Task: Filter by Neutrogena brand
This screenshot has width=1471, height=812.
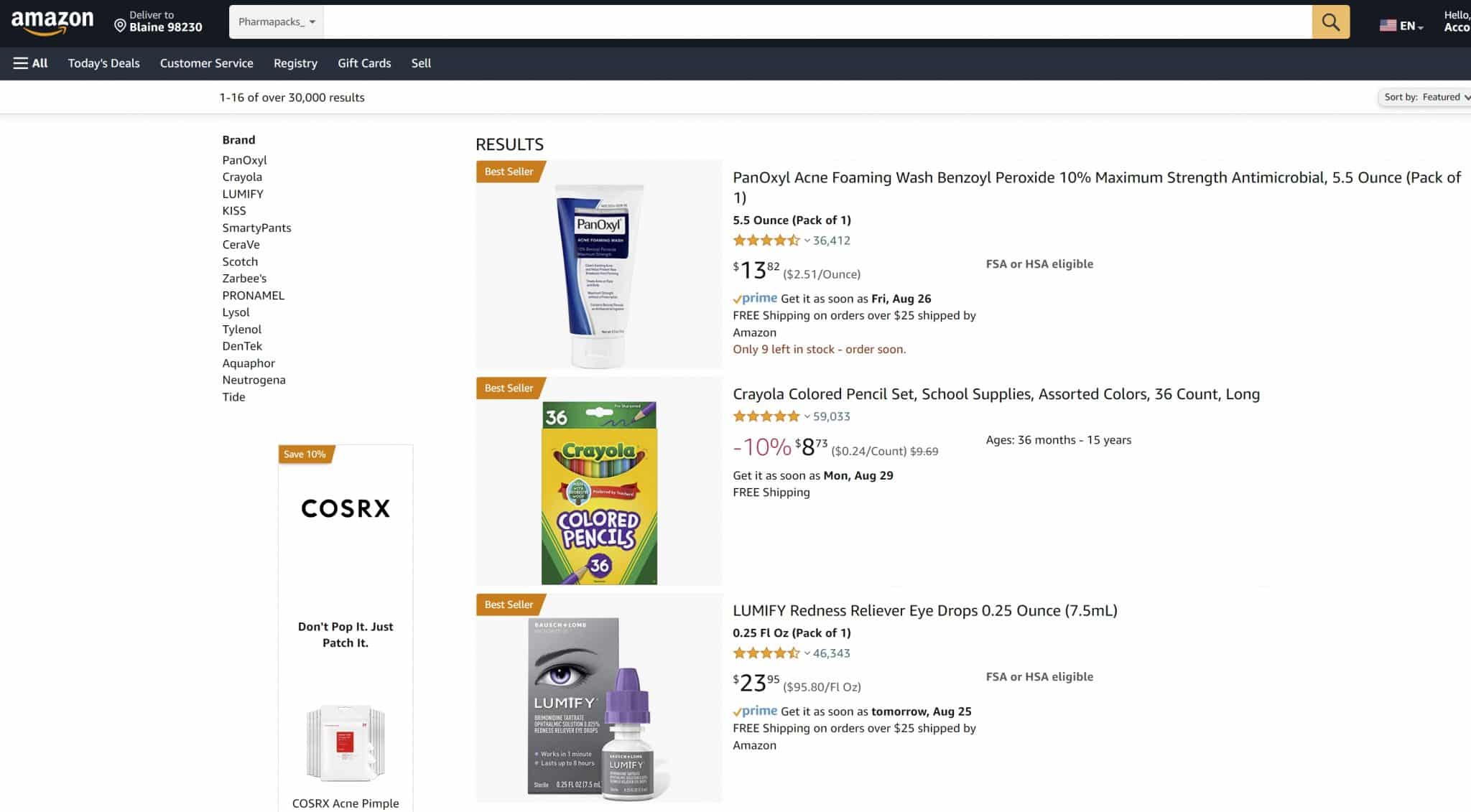Action: click(x=254, y=381)
